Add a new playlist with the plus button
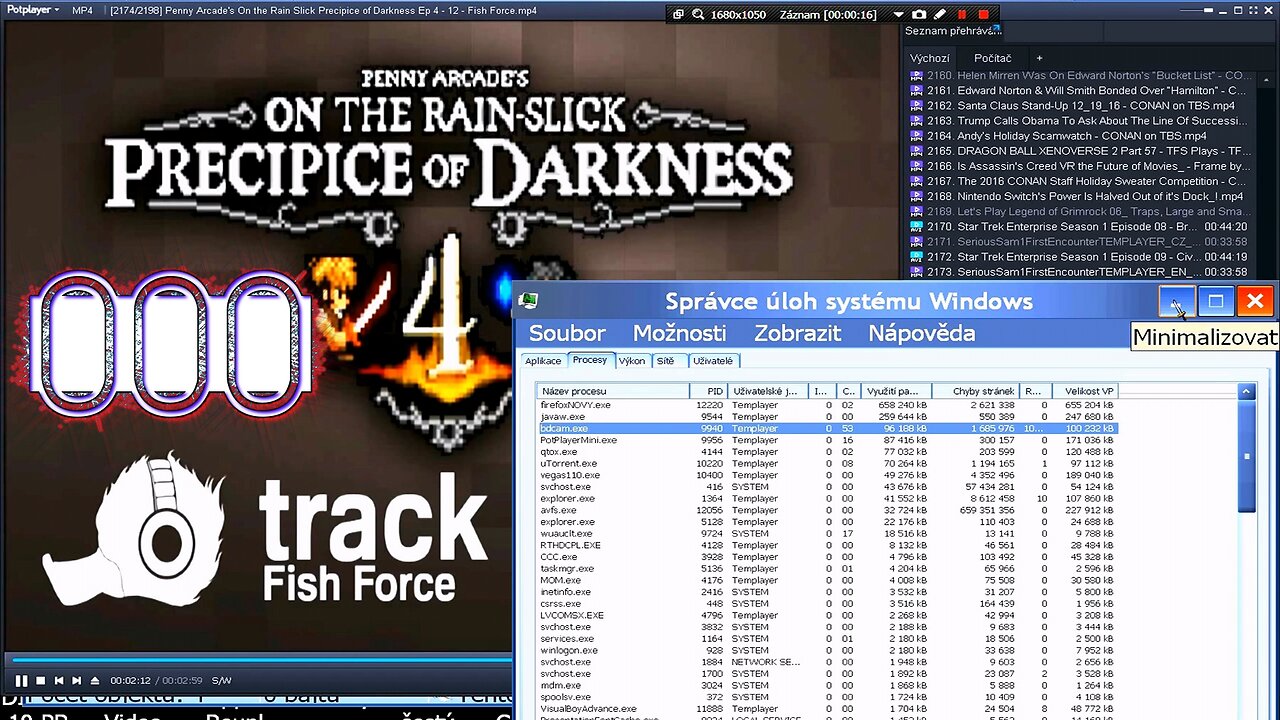The width and height of the screenshot is (1280, 720). pyautogui.click(x=1039, y=58)
